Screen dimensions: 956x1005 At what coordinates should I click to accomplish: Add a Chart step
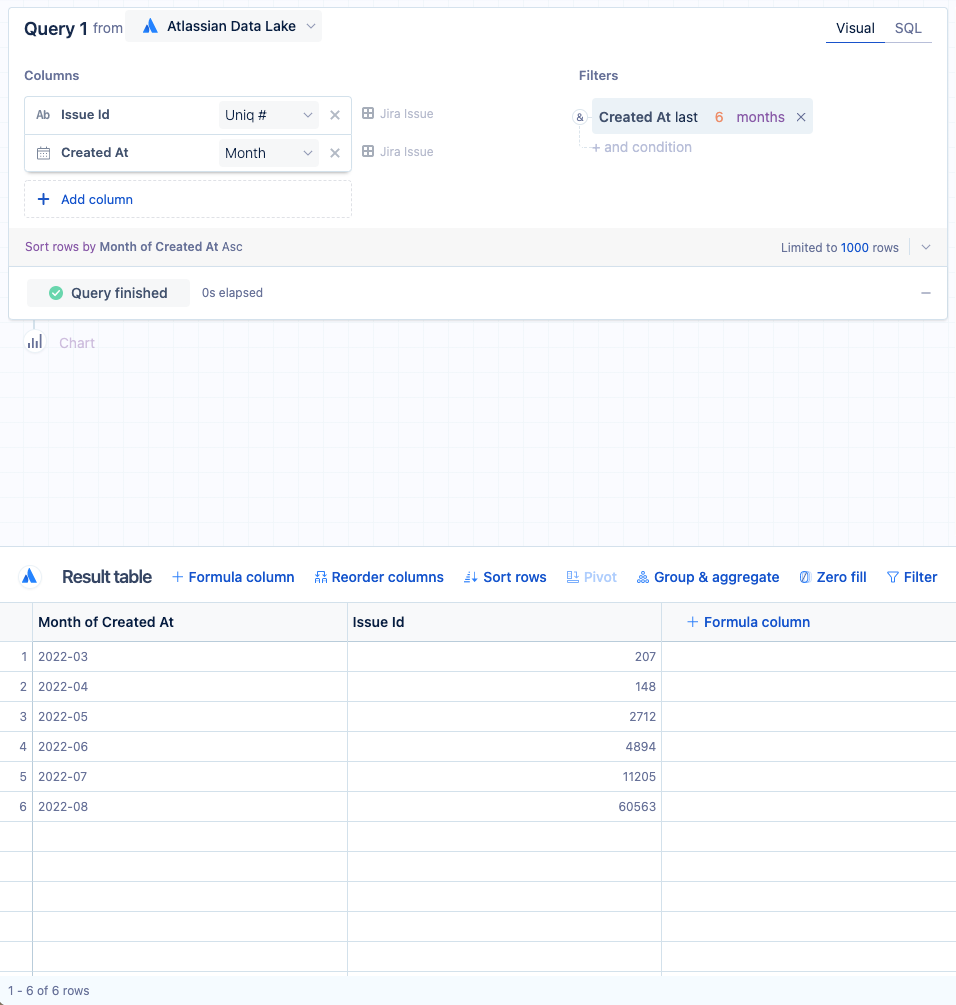click(x=77, y=343)
